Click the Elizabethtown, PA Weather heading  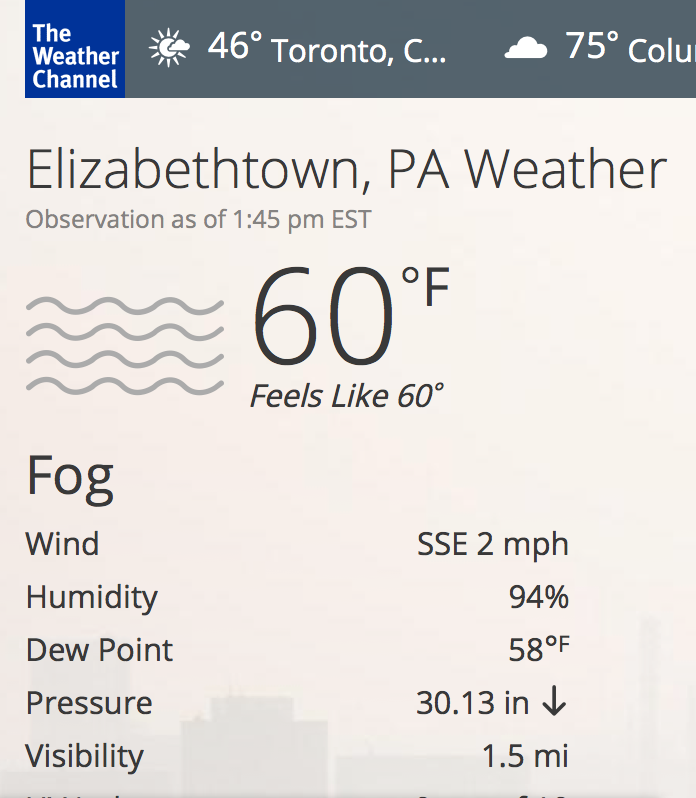click(346, 170)
